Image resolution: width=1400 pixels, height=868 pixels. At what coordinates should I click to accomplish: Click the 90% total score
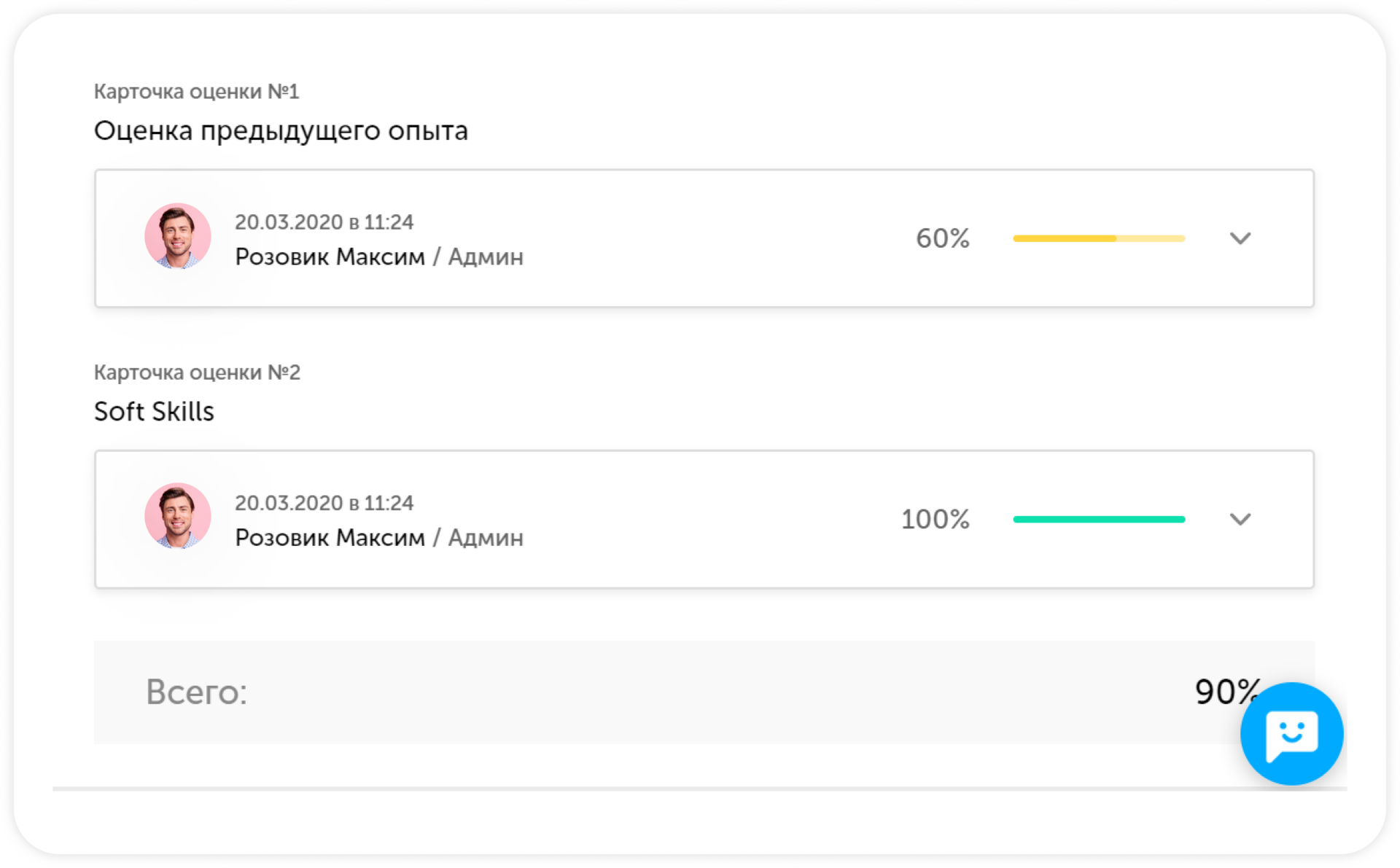1227,692
